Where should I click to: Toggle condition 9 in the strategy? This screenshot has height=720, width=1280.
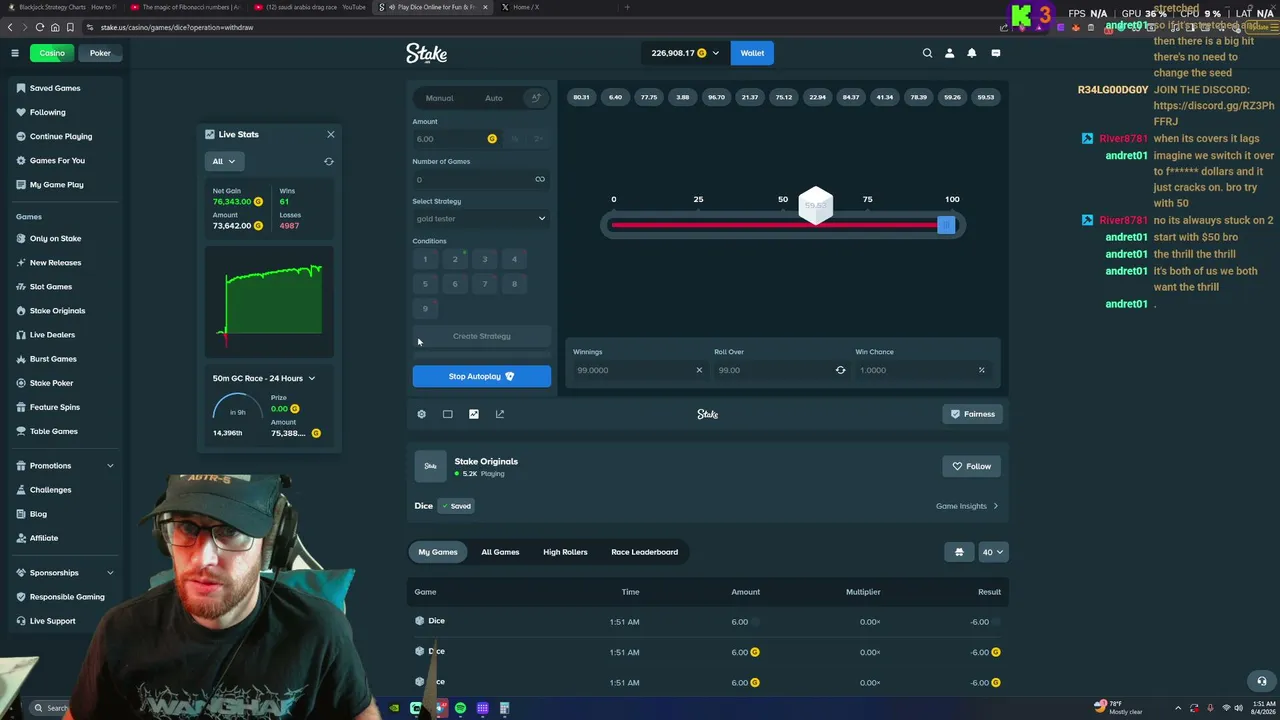point(425,308)
